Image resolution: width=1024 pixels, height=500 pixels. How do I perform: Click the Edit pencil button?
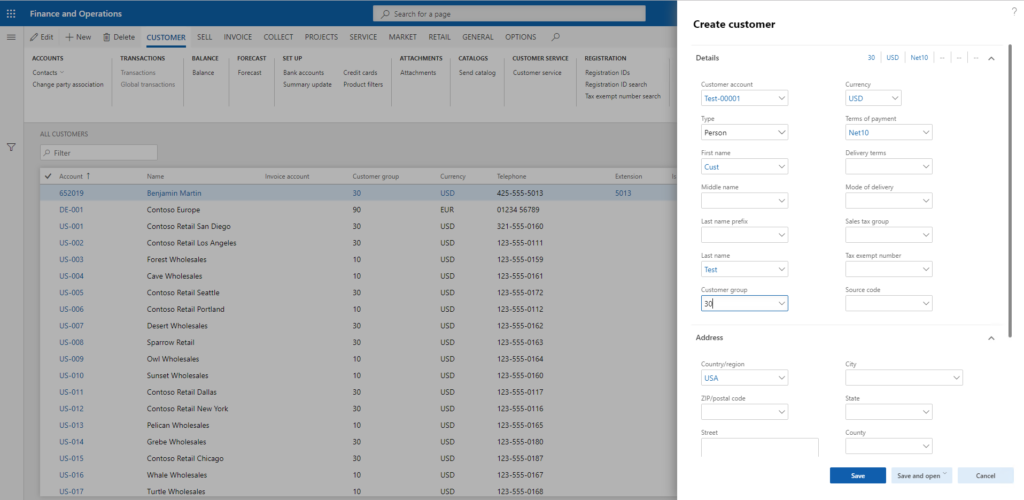pyautogui.click(x=42, y=37)
